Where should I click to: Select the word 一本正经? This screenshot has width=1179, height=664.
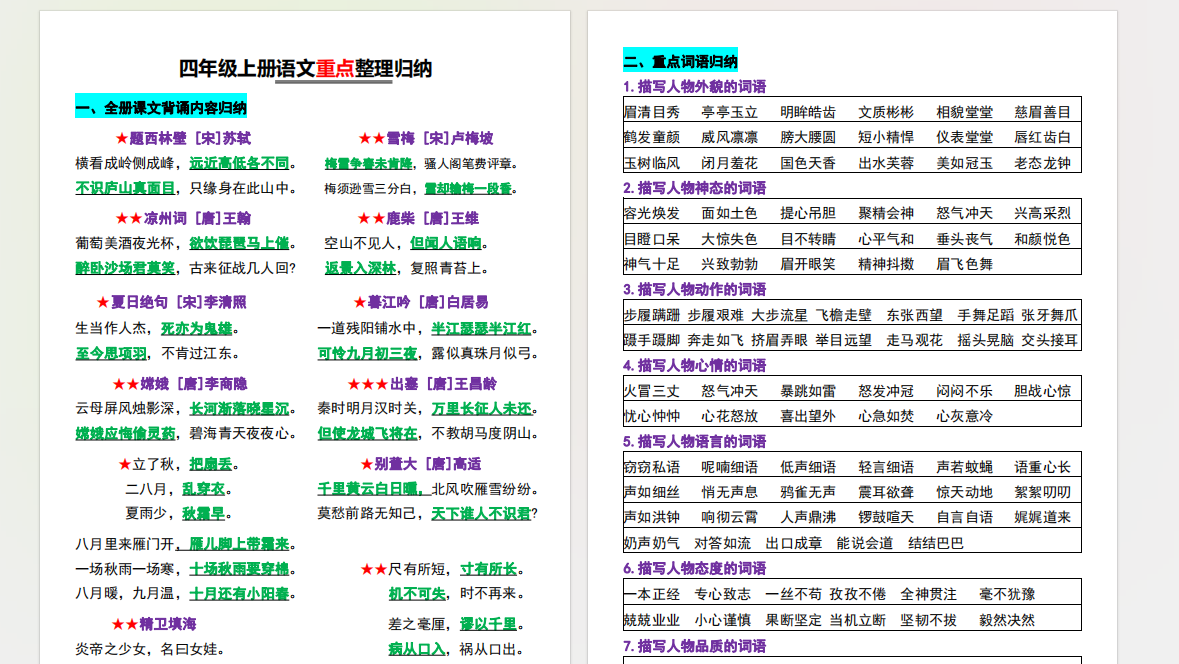652,595
